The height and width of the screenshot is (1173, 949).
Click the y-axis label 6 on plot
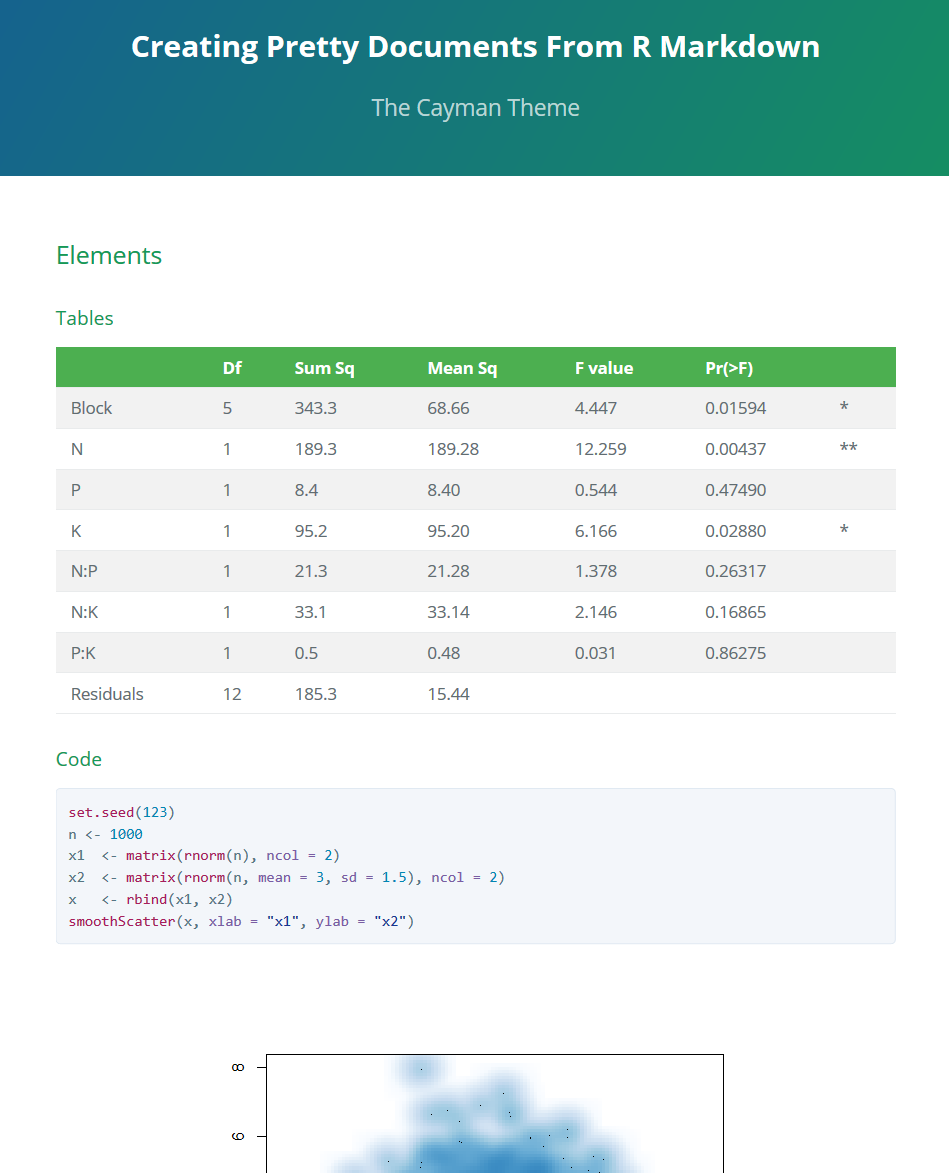238,1136
